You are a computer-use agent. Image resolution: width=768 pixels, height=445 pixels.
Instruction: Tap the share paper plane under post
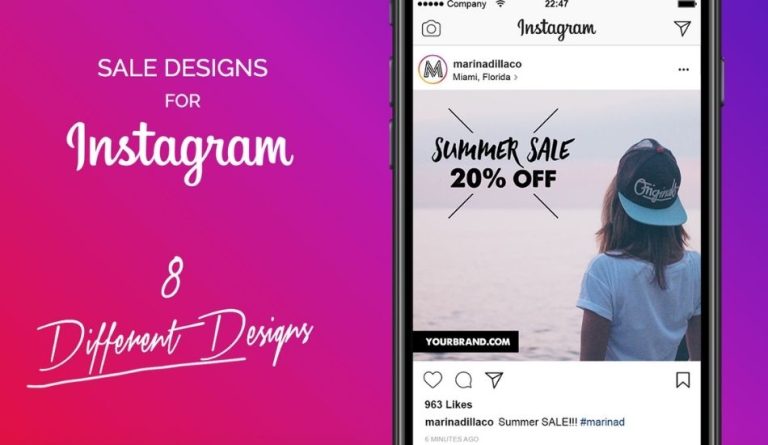point(494,379)
